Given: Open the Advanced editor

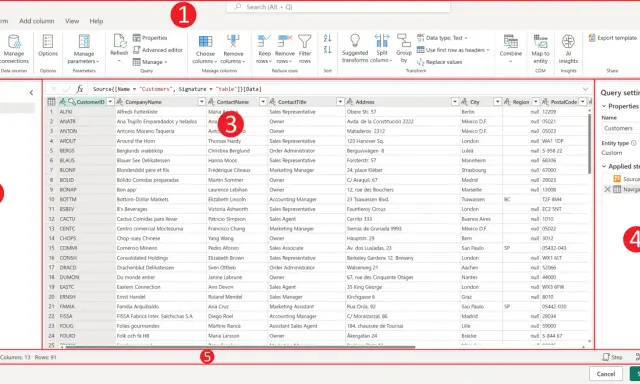Looking at the screenshot, I should click(158, 50).
